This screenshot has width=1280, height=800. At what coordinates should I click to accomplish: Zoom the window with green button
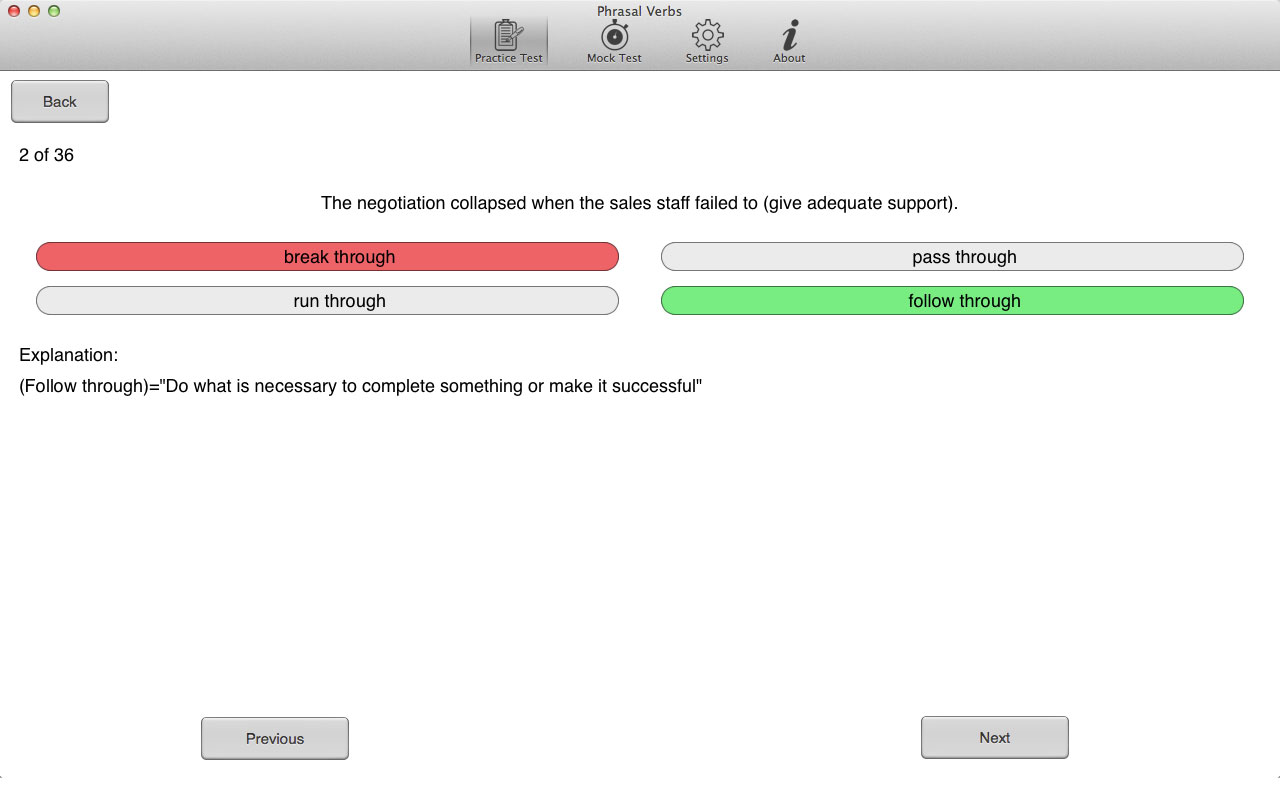pos(54,11)
